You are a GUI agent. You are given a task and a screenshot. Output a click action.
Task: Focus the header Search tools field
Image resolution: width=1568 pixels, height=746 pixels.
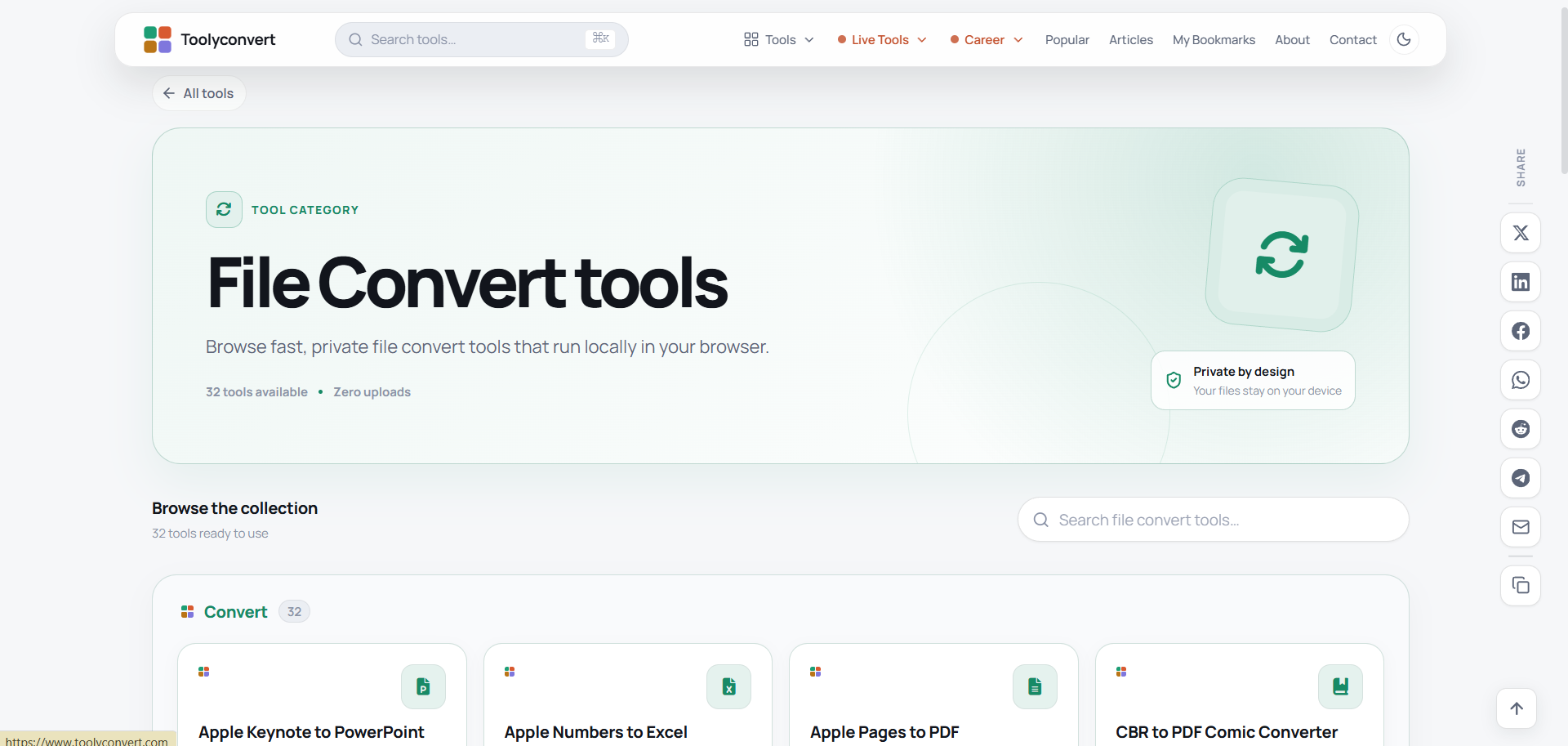click(482, 39)
